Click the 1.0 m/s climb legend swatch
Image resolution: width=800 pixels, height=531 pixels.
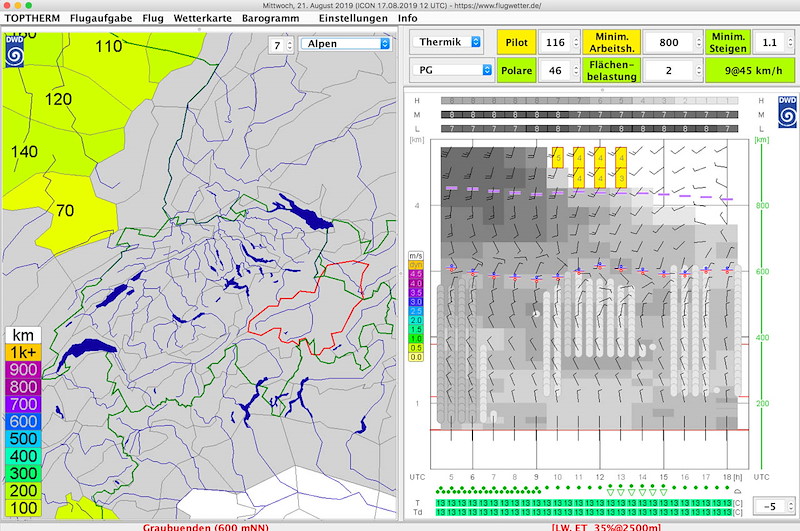(x=416, y=339)
